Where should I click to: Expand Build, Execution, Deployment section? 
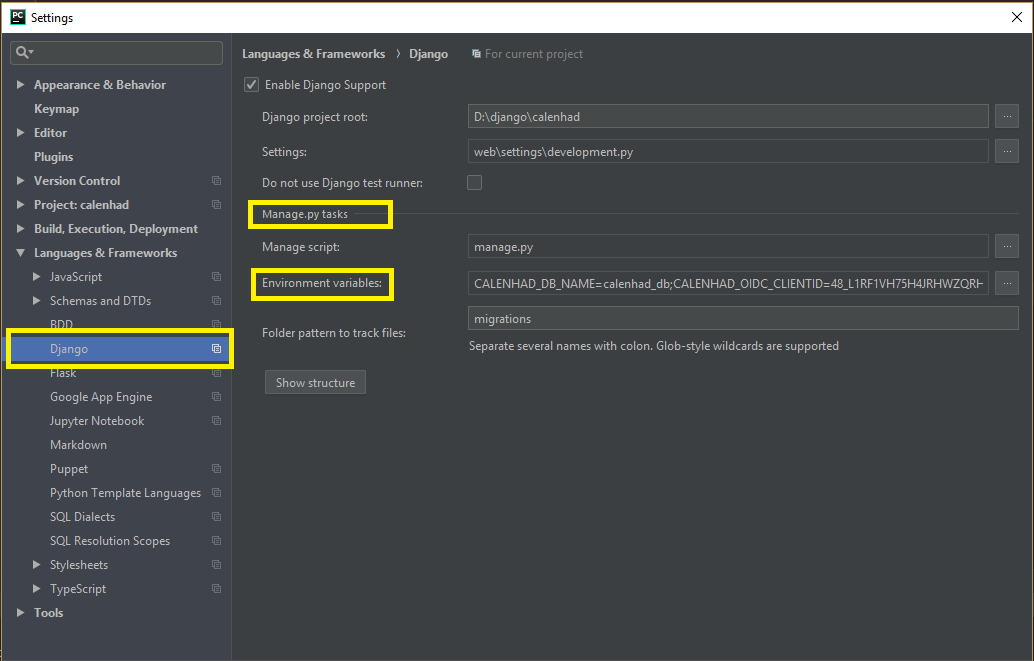pyautogui.click(x=20, y=228)
